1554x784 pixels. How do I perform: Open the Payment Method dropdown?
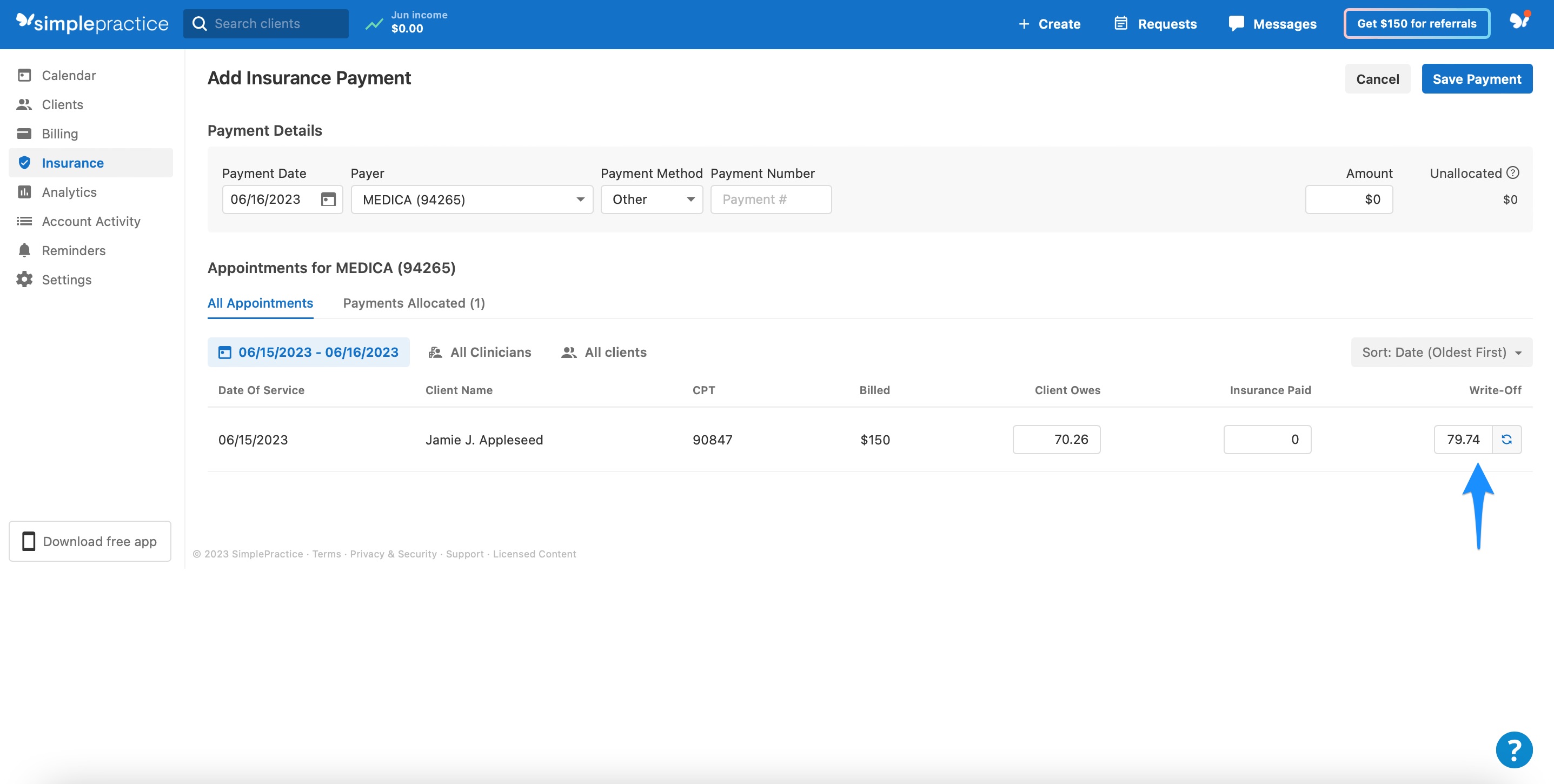(652, 200)
